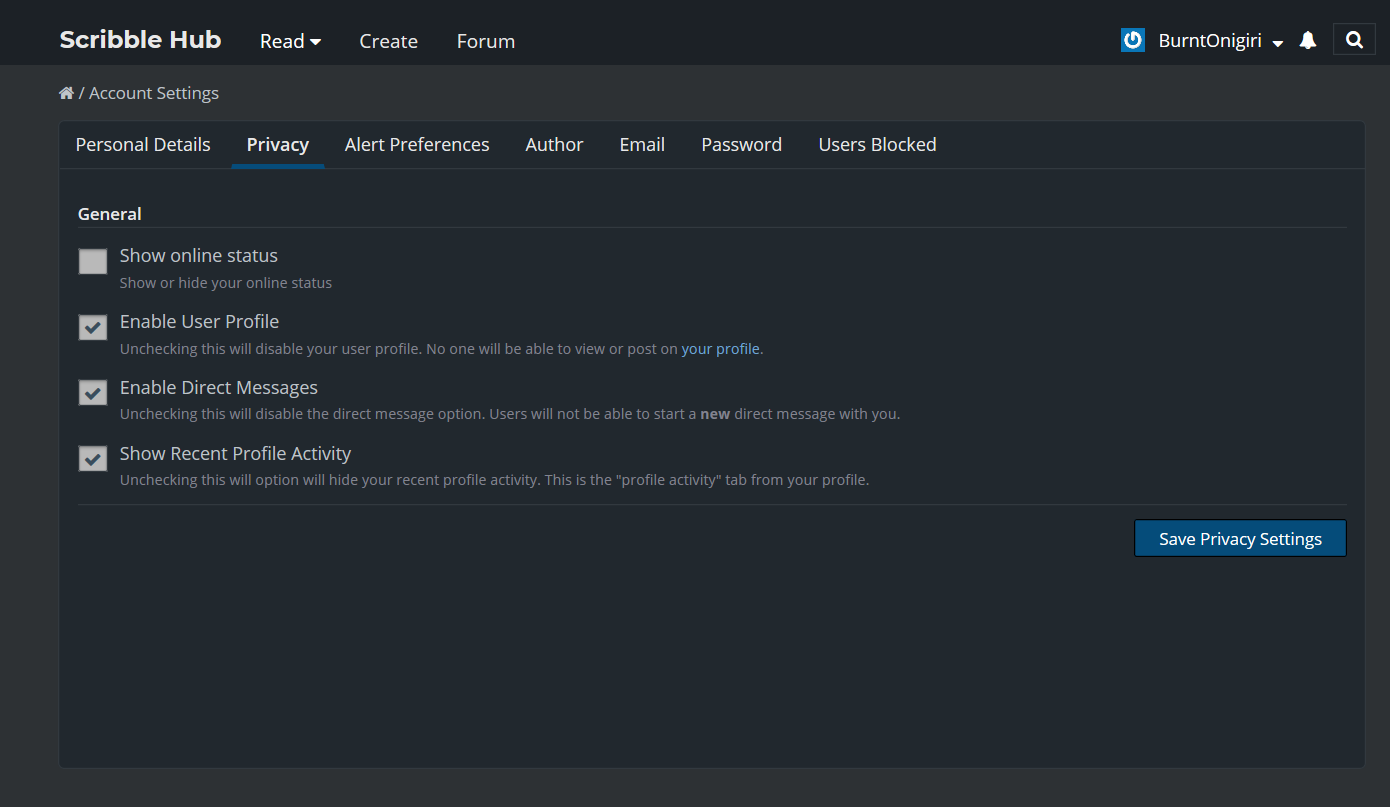The height and width of the screenshot is (807, 1390).
Task: Open notifications bell icon
Action: tap(1307, 41)
